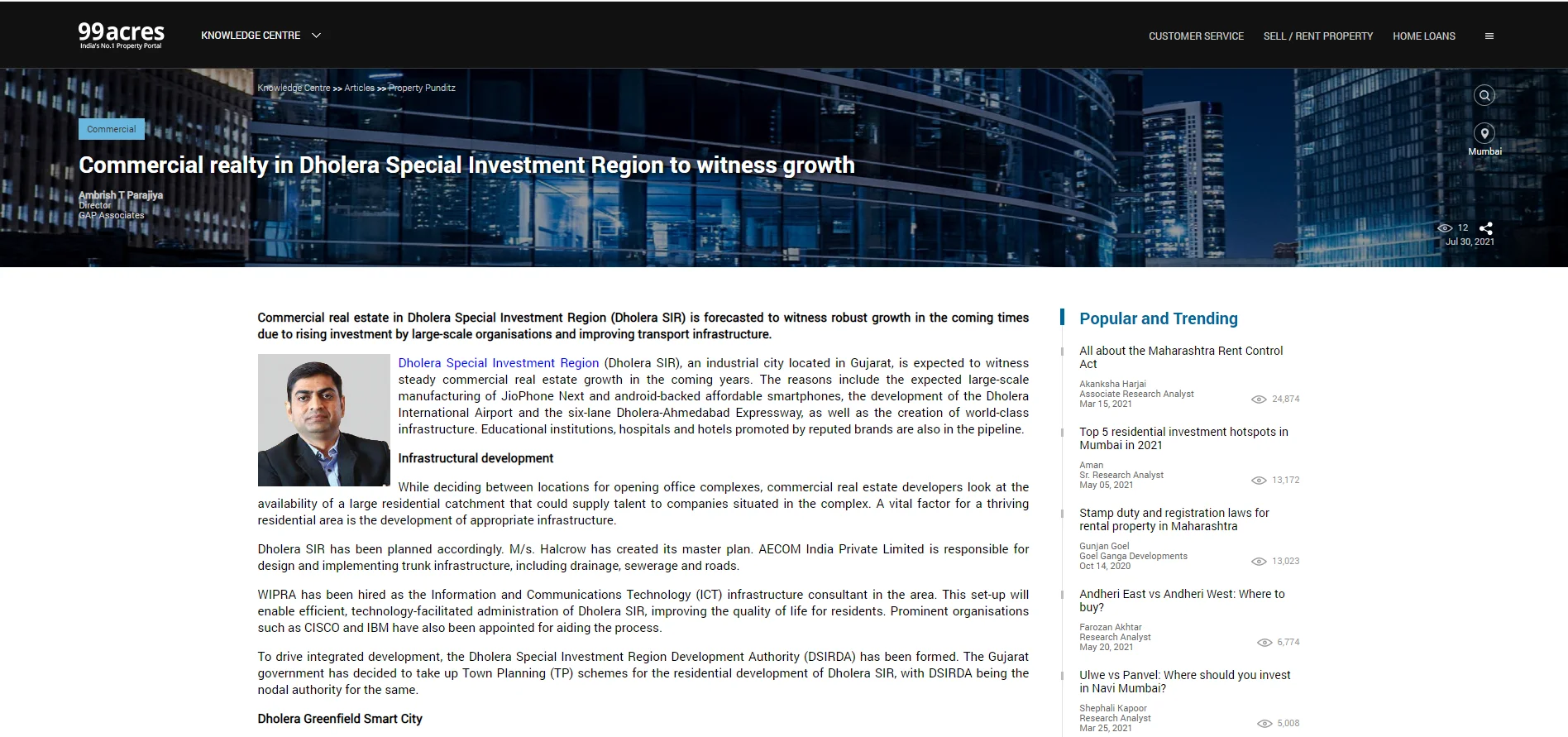Open Ulwe vs Panvel article
Image resolution: width=1568 pixels, height=737 pixels.
click(1184, 682)
